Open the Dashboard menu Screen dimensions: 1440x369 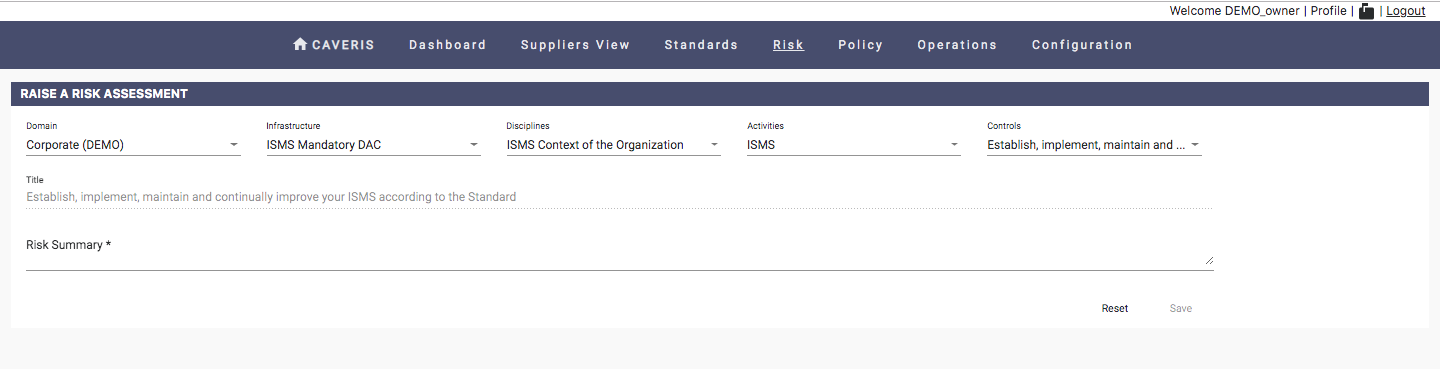[448, 45]
